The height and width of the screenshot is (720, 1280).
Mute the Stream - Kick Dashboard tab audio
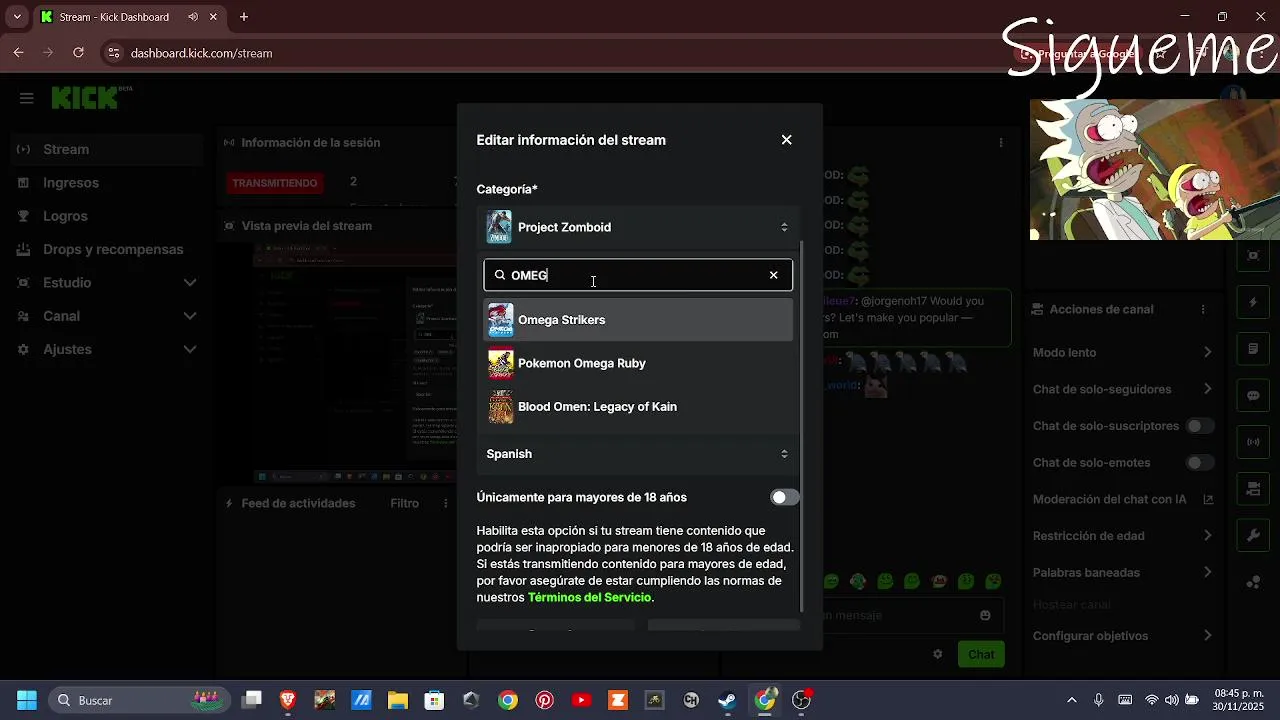point(193,17)
